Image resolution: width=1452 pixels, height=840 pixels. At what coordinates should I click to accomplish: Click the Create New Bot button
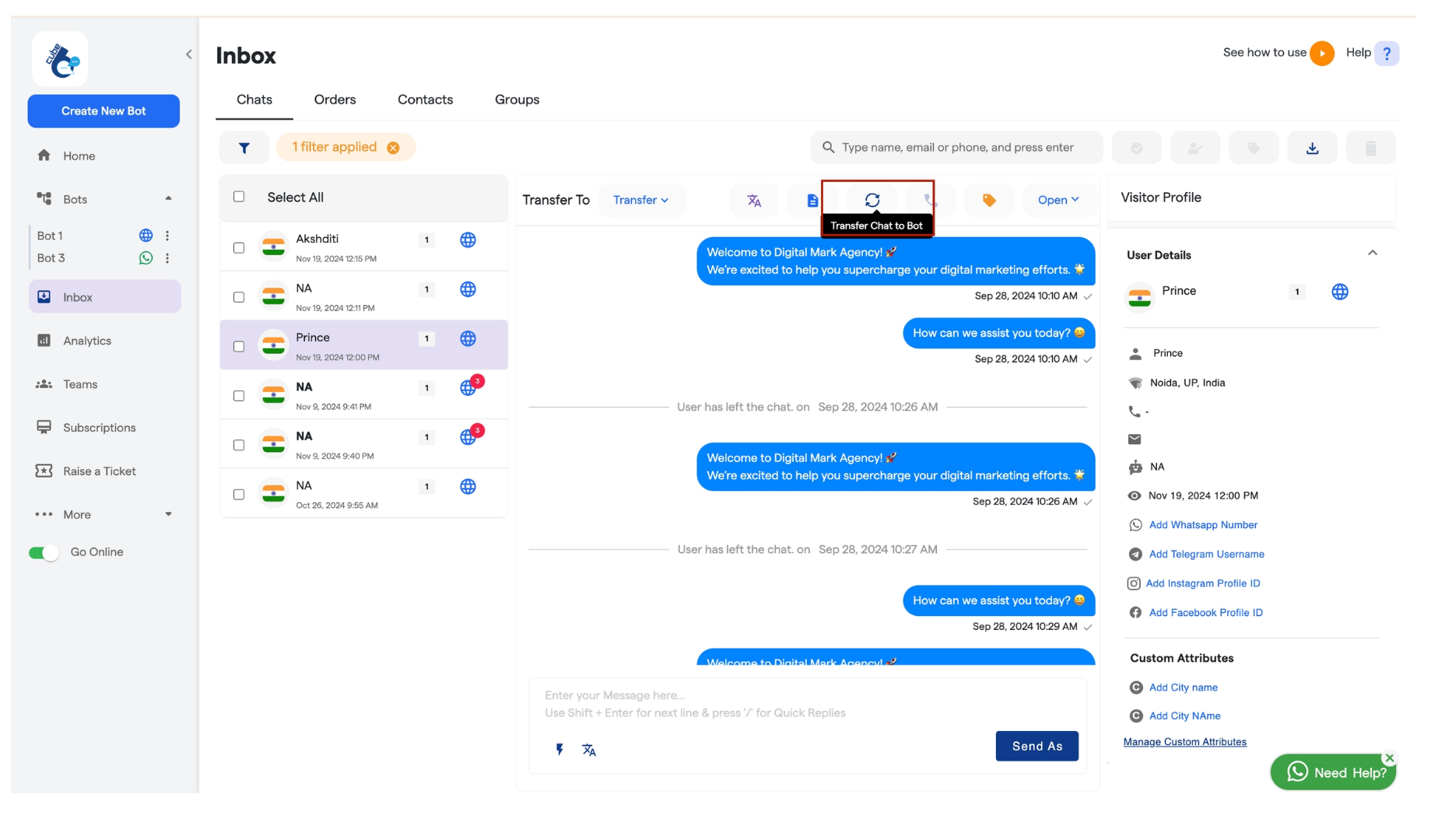103,111
